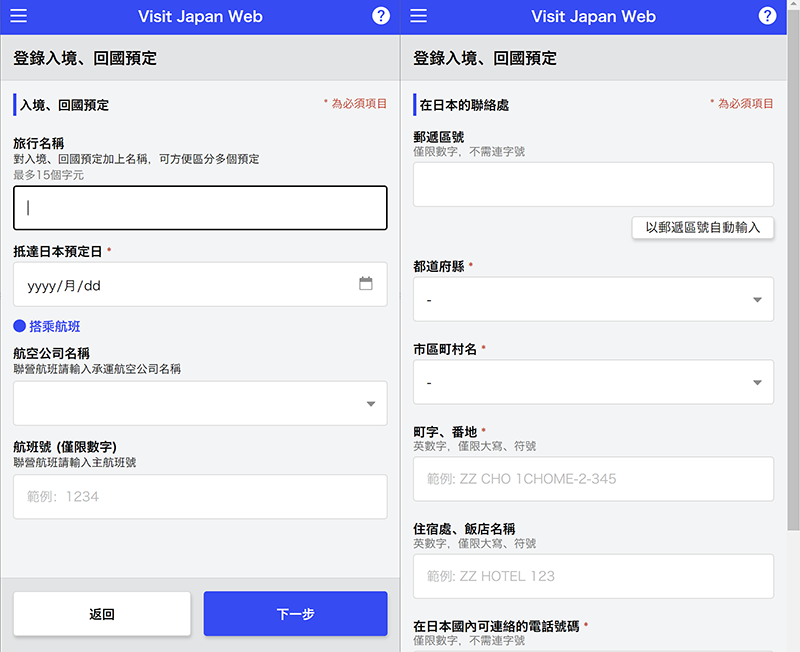The height and width of the screenshot is (652, 800).
Task: Click the 町字、番地 address field
Action: pos(593,479)
